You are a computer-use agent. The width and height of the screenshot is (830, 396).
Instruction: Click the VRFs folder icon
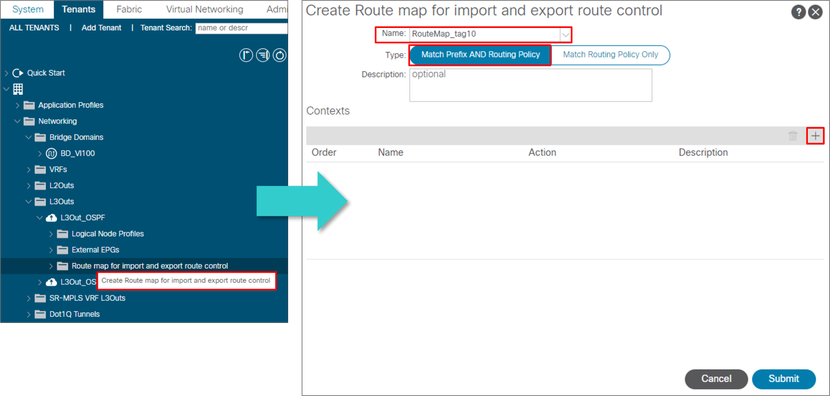[40, 169]
